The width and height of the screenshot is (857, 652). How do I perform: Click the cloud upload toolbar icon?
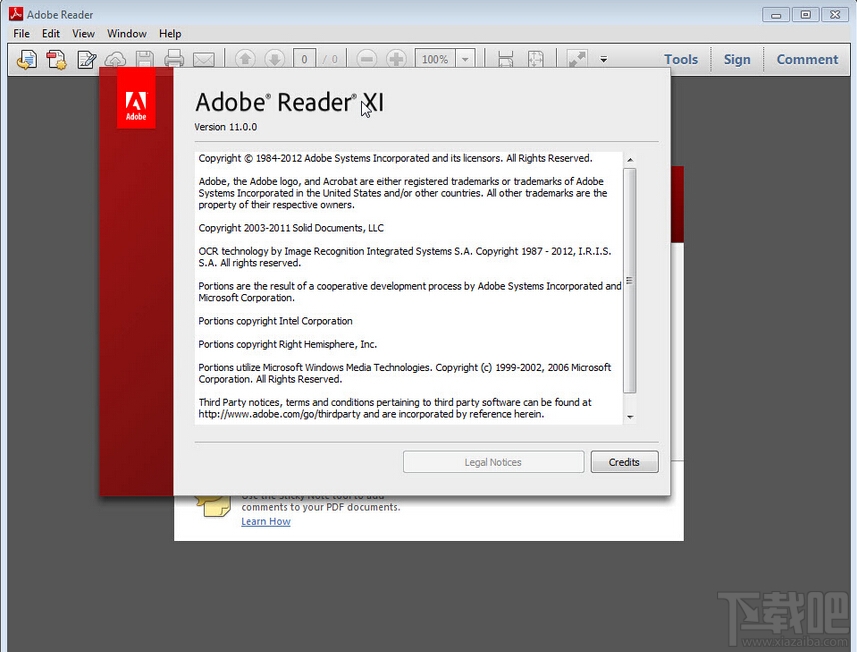pyautogui.click(x=115, y=59)
